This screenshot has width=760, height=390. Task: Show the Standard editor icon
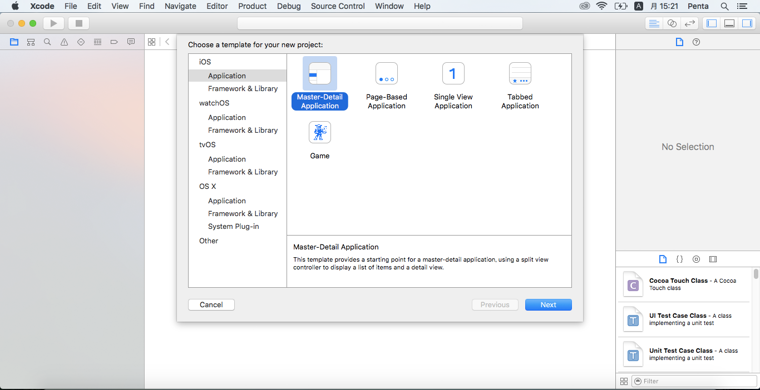[x=654, y=23]
